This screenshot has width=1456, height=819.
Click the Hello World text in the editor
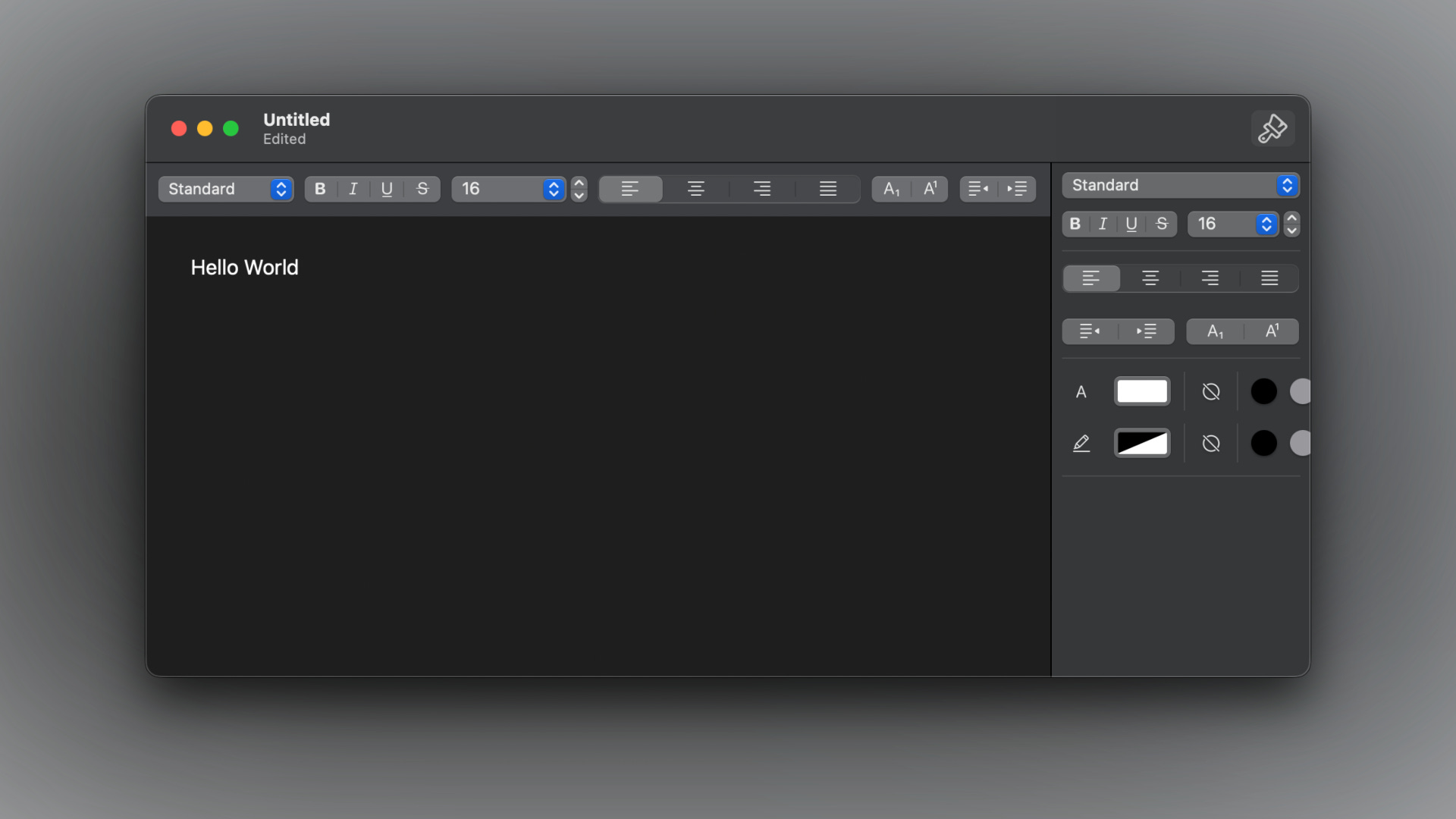[244, 268]
